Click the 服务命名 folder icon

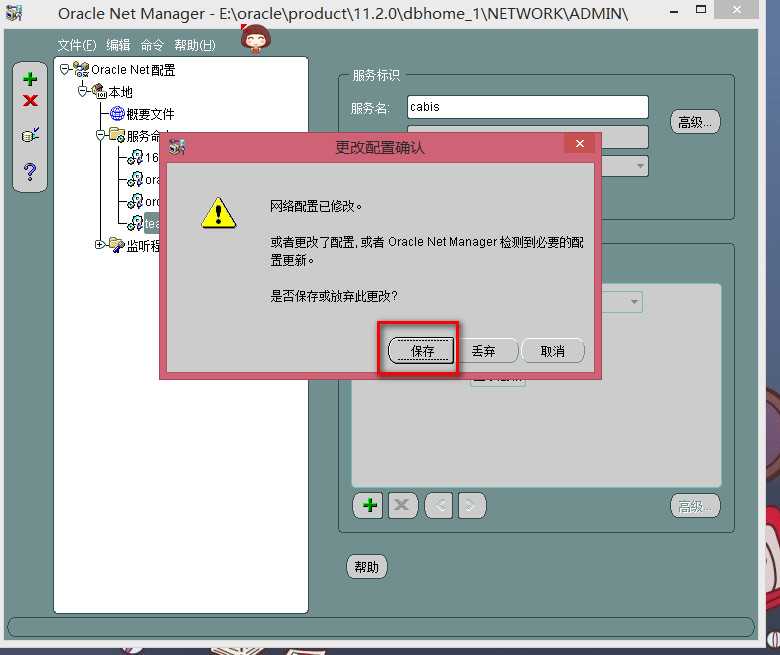point(117,135)
